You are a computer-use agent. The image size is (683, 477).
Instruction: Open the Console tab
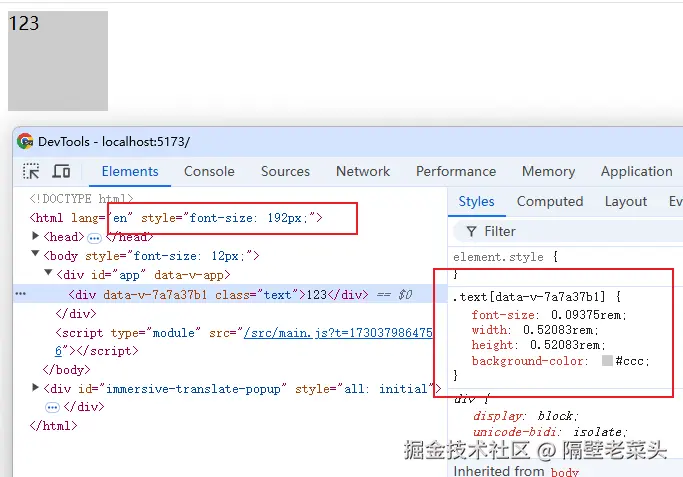click(209, 171)
